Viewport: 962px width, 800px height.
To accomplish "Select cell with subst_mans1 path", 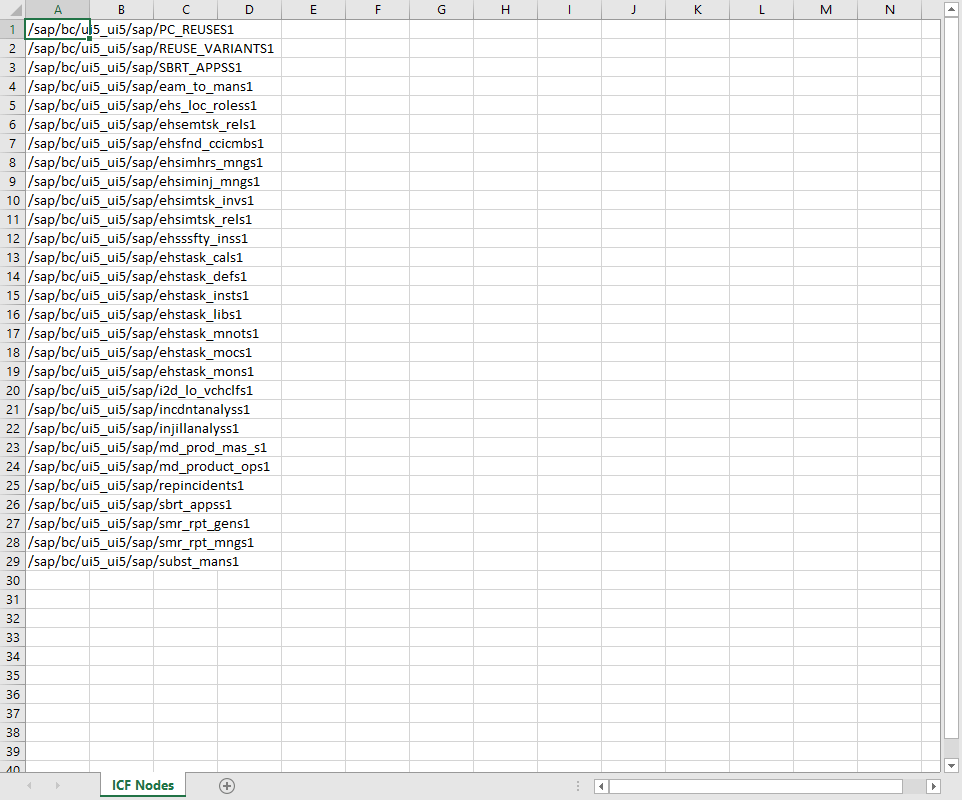I will click(58, 562).
